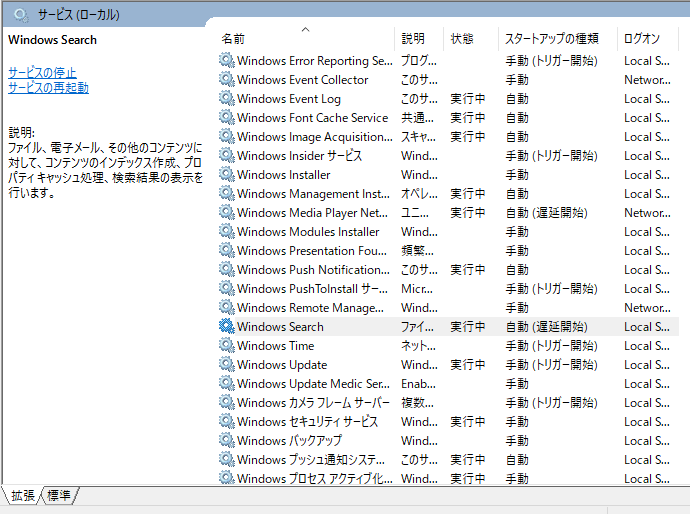The image size is (690, 514).
Task: Click gear icon beside Windows Insider サービス
Action: coord(227,155)
